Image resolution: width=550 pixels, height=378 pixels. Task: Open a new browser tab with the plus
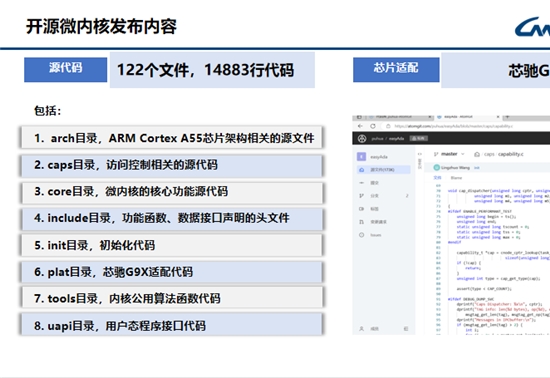click(507, 117)
